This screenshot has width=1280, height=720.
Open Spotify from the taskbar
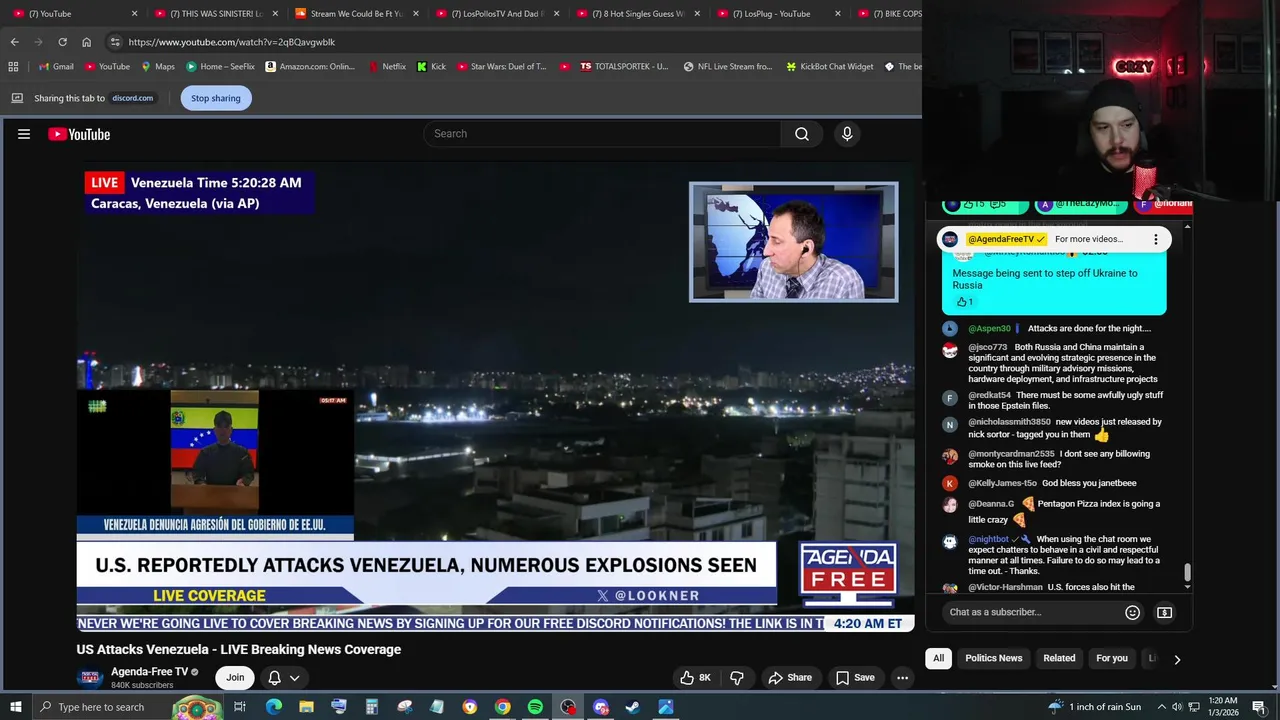click(535, 707)
